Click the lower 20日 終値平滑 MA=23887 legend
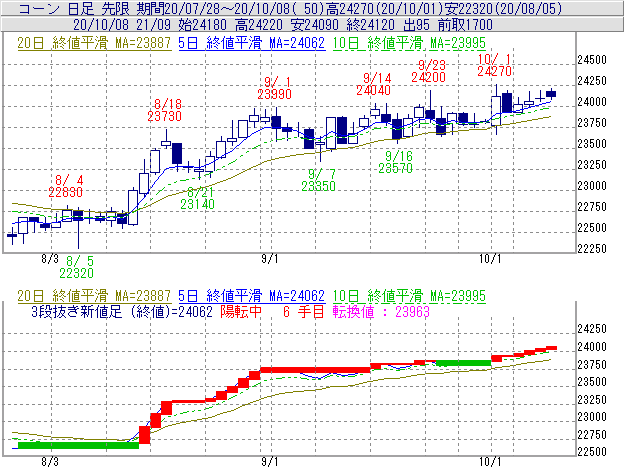The height and width of the screenshot is (474, 624). [94, 296]
